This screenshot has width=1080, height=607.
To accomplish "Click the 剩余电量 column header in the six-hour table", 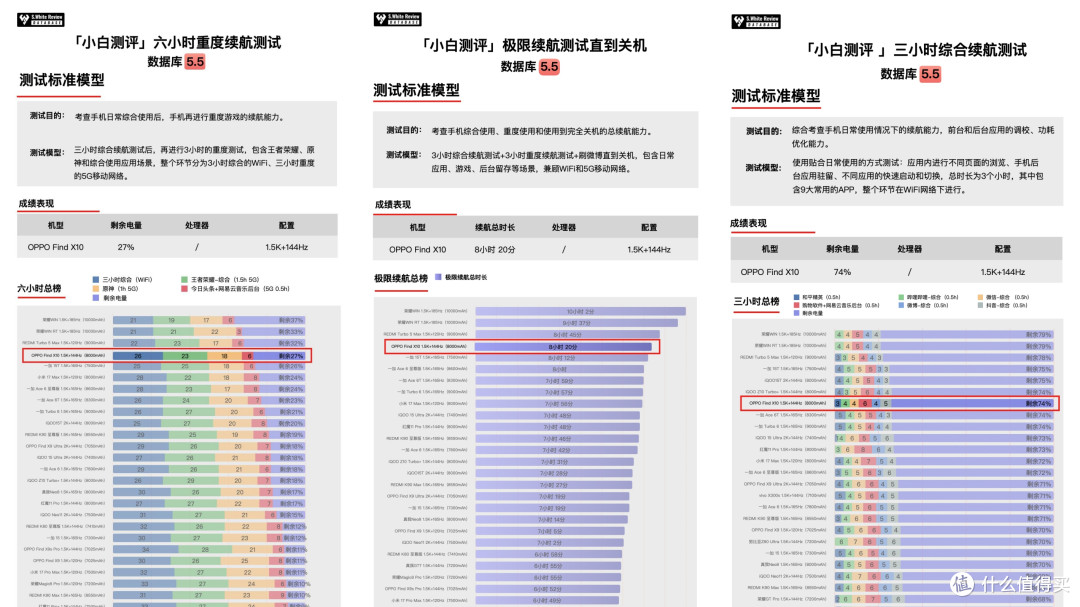I will coord(126,225).
